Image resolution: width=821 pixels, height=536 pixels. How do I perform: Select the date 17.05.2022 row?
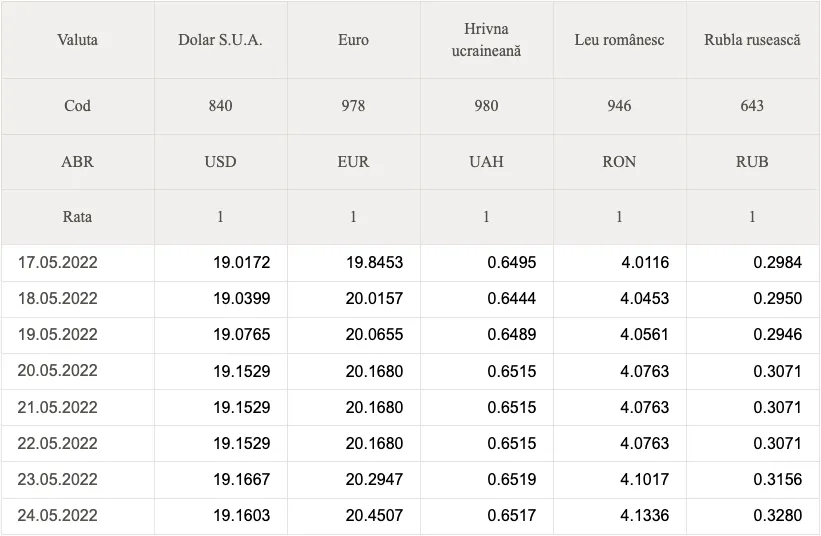click(x=410, y=263)
